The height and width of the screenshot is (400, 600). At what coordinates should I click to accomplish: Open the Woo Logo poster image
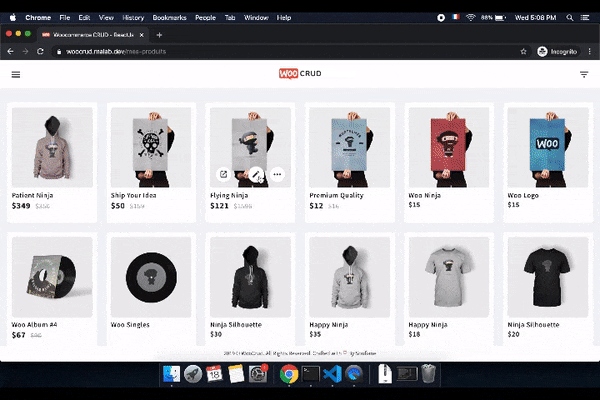[548, 147]
